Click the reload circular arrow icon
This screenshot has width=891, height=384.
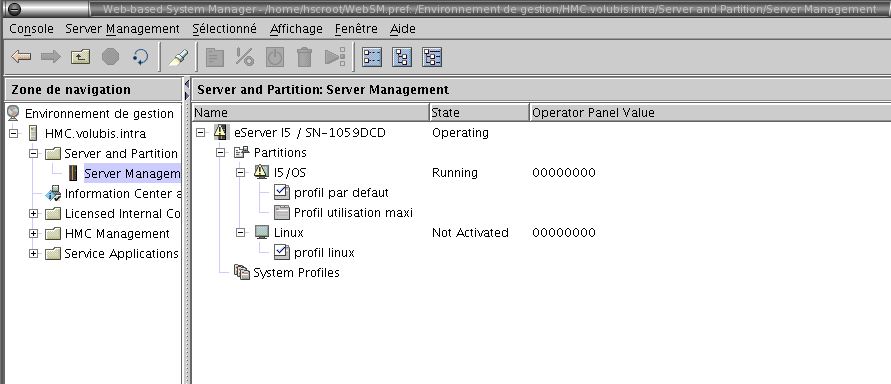(140, 57)
